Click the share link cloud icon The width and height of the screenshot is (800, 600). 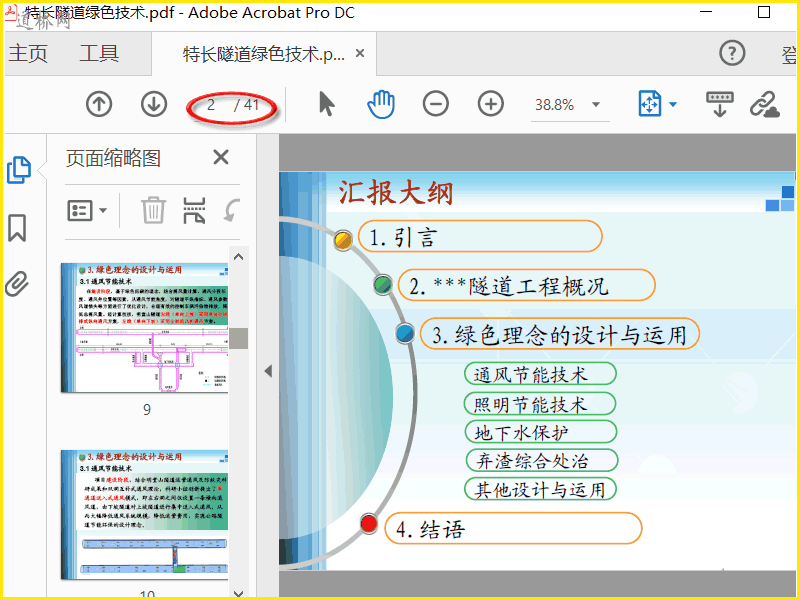765,104
